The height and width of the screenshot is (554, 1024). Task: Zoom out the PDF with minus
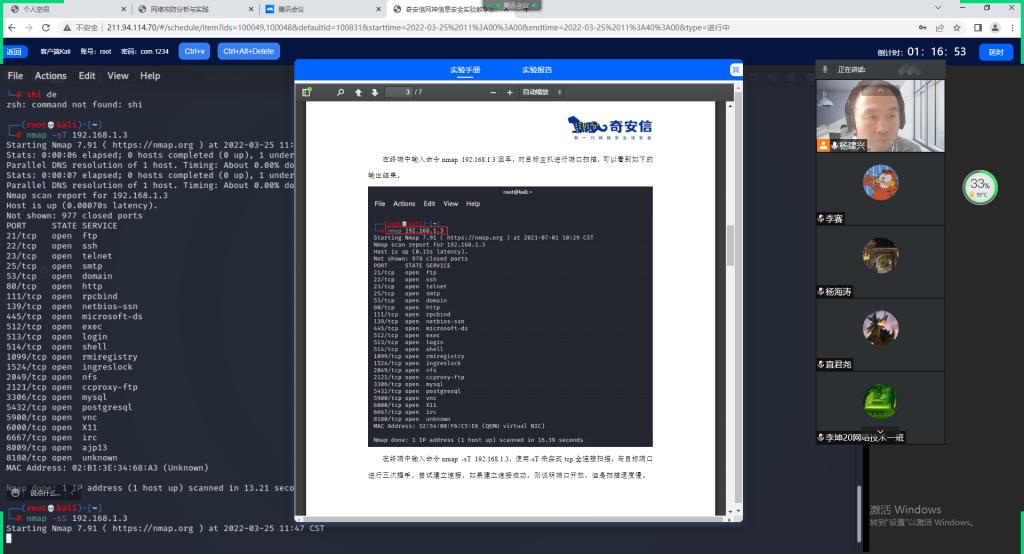click(494, 92)
